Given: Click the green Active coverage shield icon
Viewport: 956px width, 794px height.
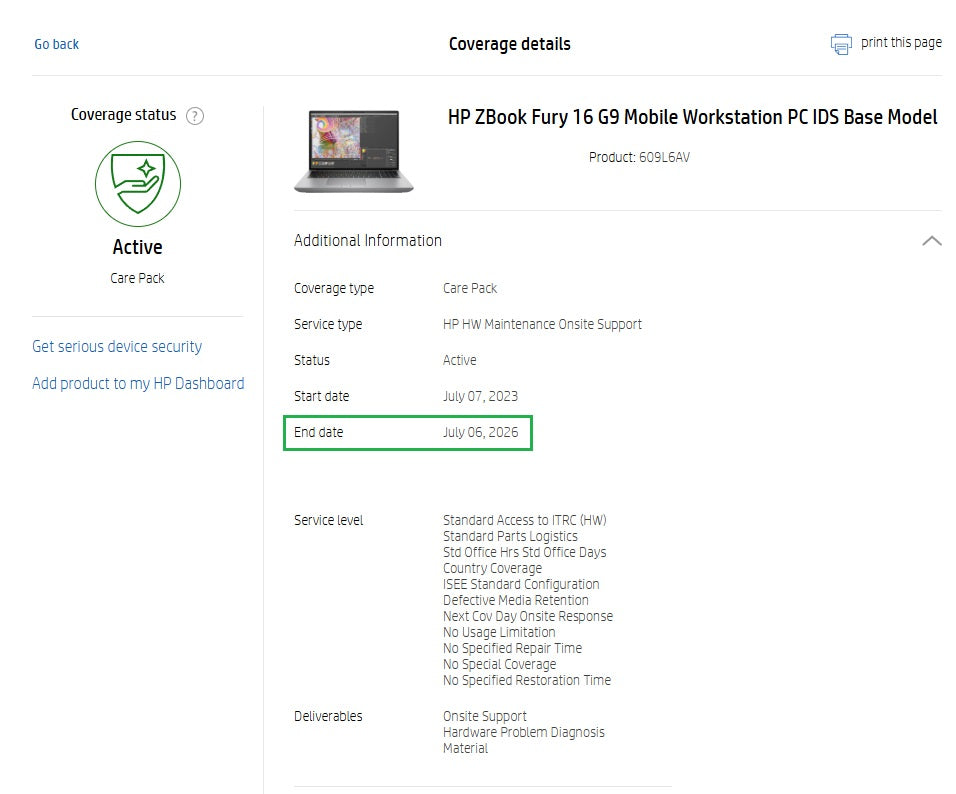Looking at the screenshot, I should (137, 184).
